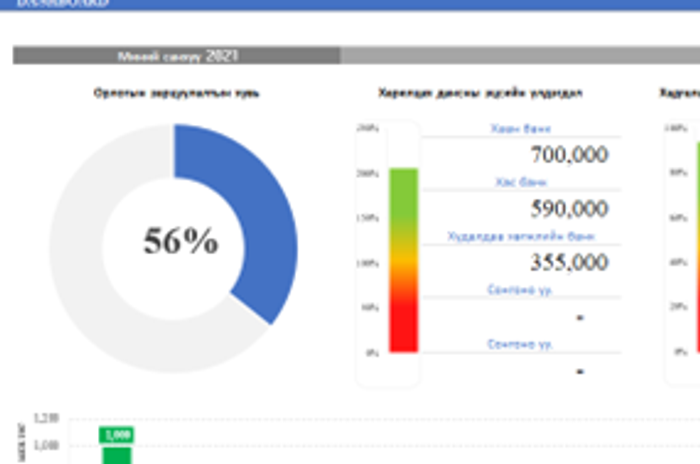Open the upper Сонгоно уу selector
Image resolution: width=700 pixels, height=464 pixels.
pyautogui.click(x=520, y=290)
